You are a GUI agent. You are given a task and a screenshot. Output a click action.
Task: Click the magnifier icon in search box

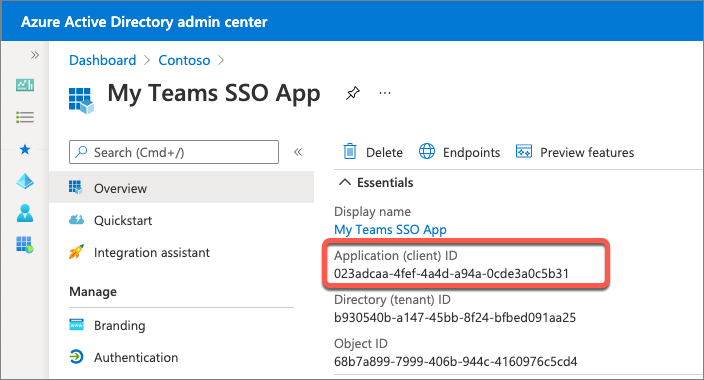coord(81,152)
